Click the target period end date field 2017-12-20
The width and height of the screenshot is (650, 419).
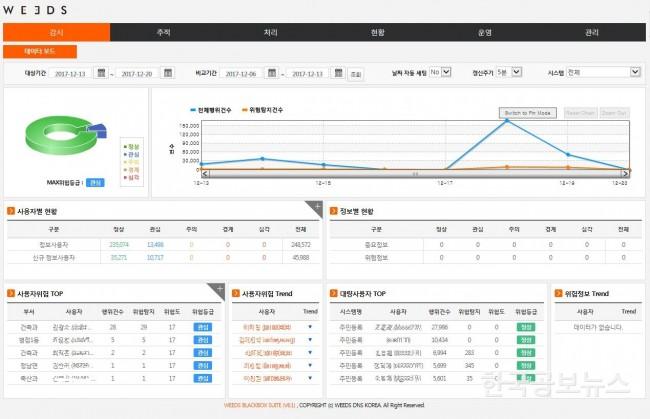137,74
